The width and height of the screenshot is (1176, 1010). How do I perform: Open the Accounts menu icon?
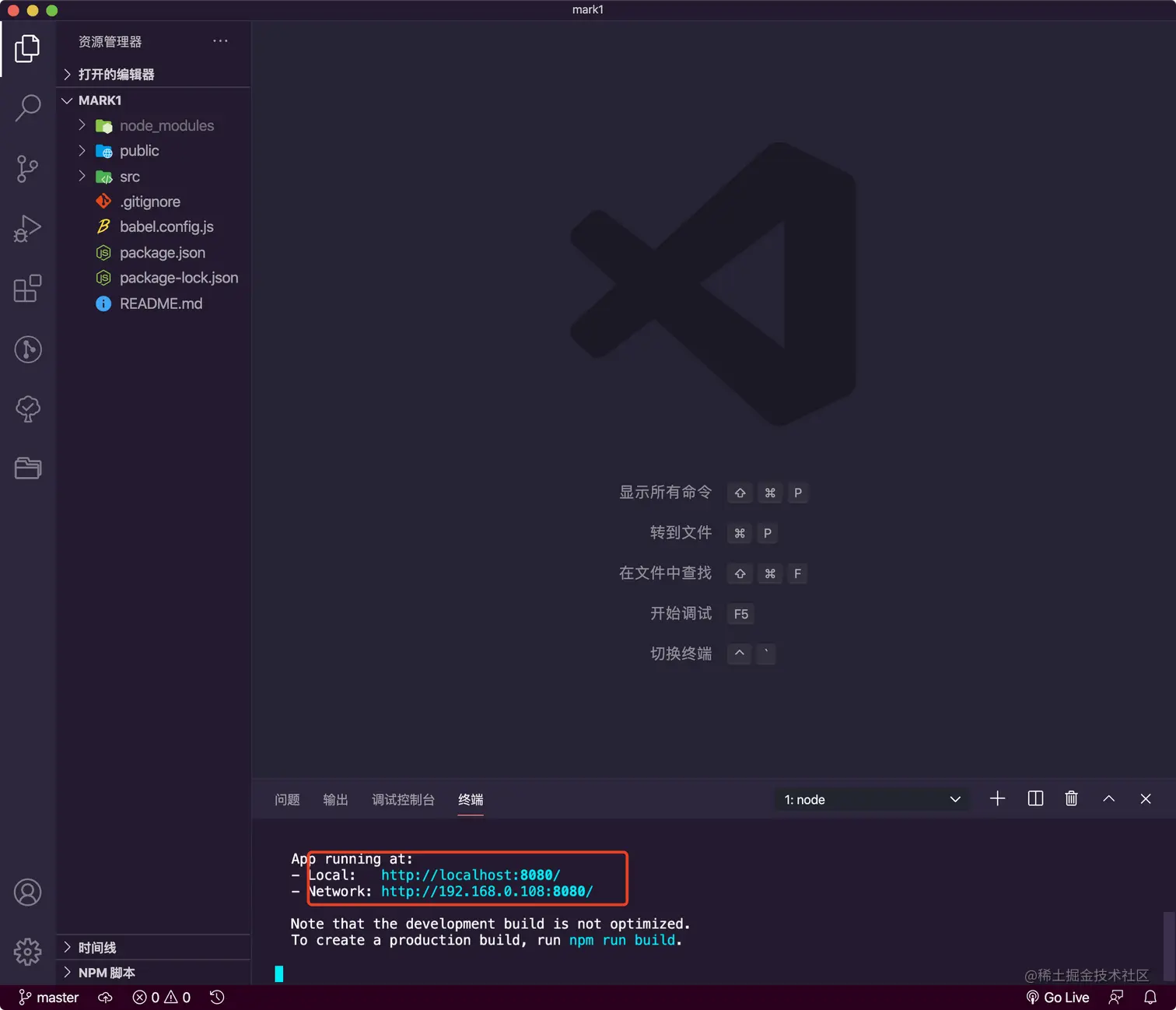27,893
